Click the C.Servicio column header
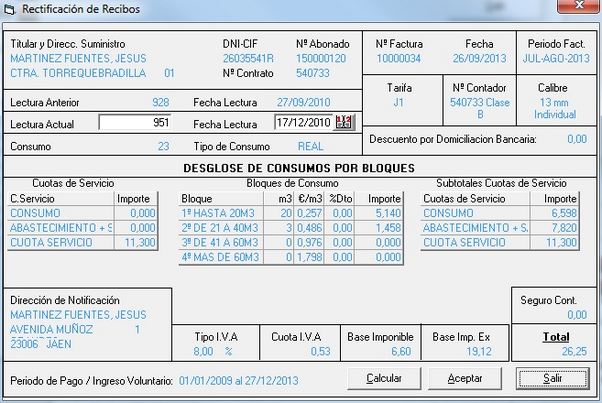 tap(60, 198)
